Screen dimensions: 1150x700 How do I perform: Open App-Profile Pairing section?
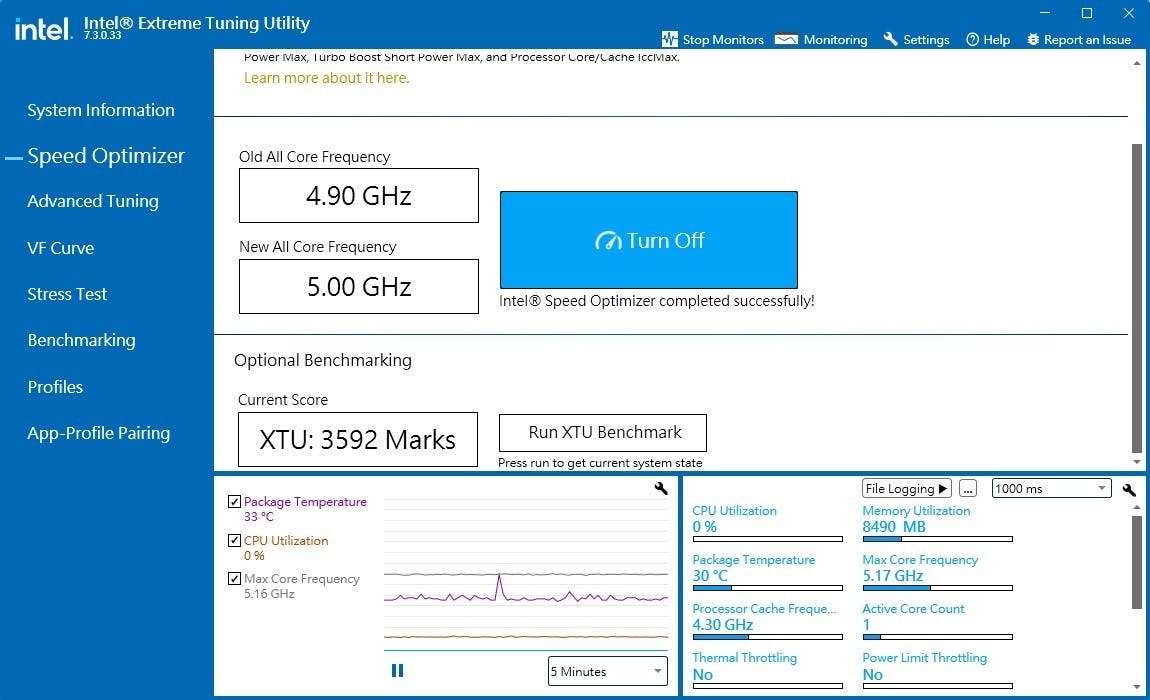(x=99, y=433)
